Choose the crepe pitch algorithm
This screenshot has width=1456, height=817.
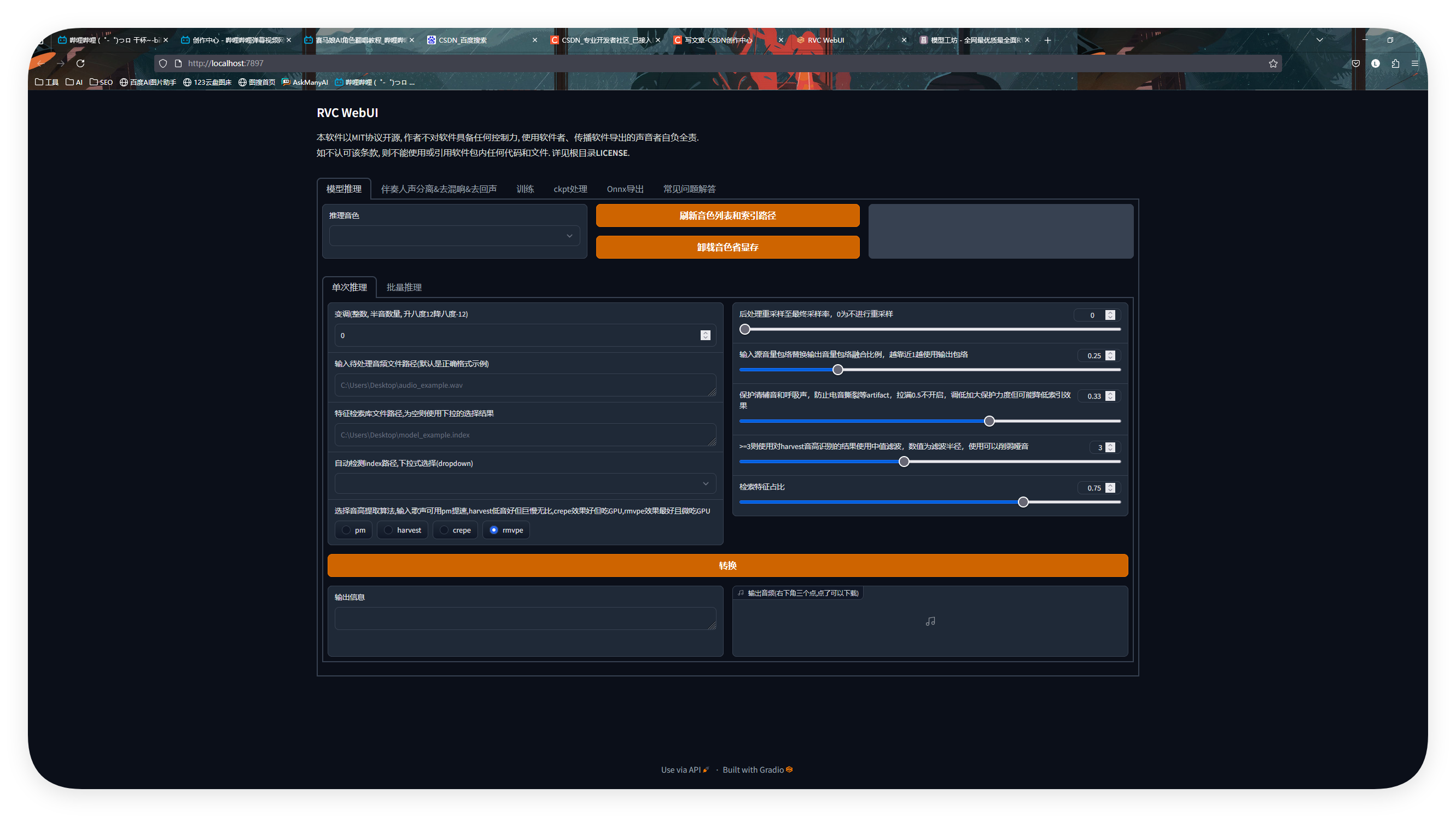[x=444, y=530]
